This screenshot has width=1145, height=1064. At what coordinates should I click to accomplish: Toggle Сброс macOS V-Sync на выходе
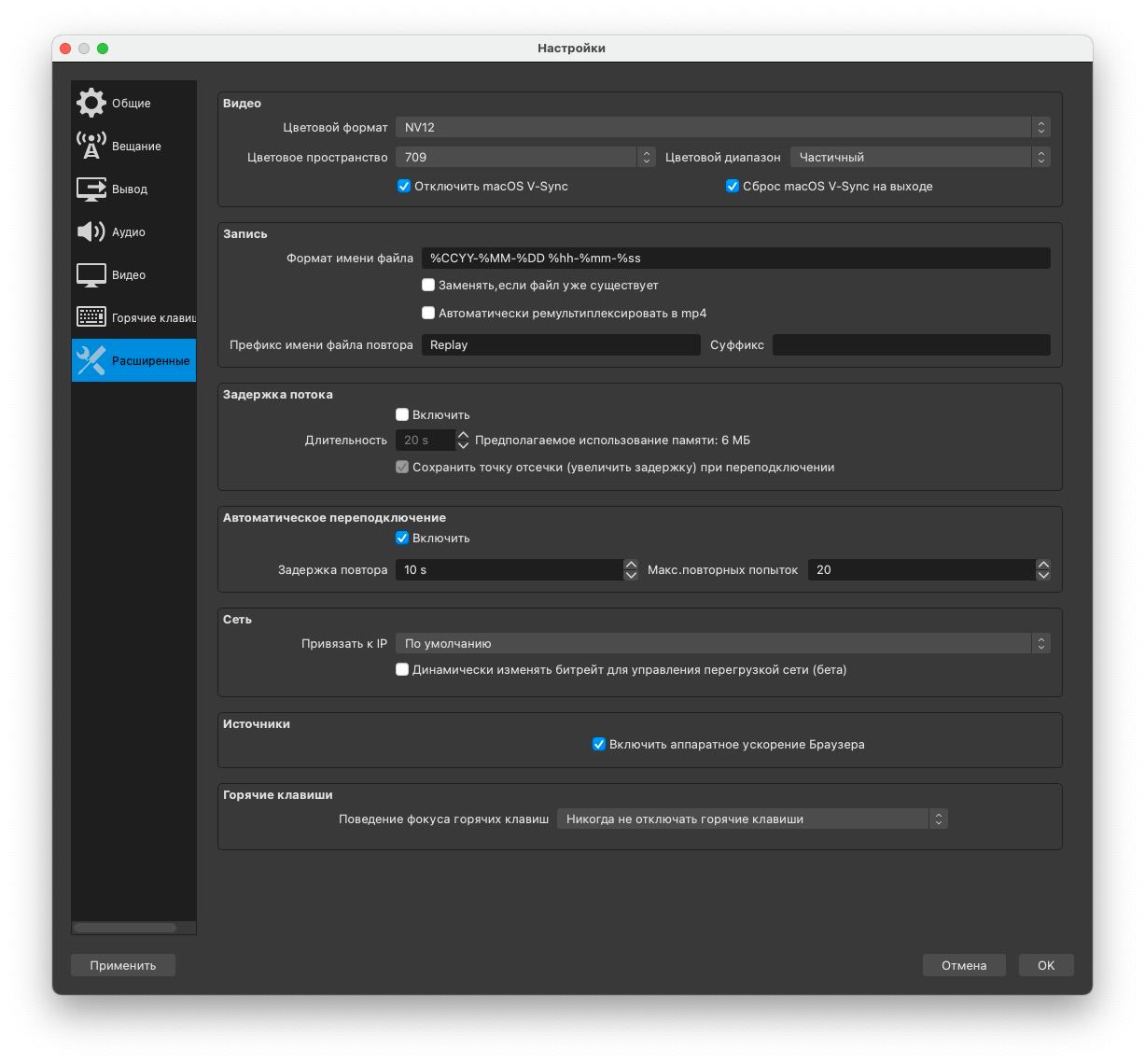click(733, 186)
